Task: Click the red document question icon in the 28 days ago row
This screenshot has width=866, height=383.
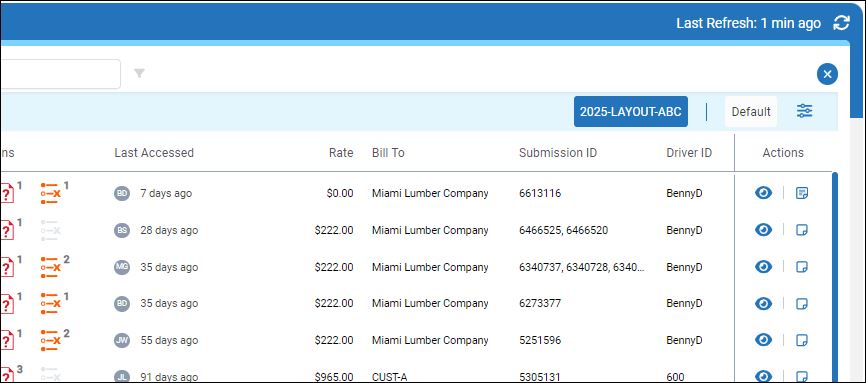Action: pyautogui.click(x=7, y=230)
